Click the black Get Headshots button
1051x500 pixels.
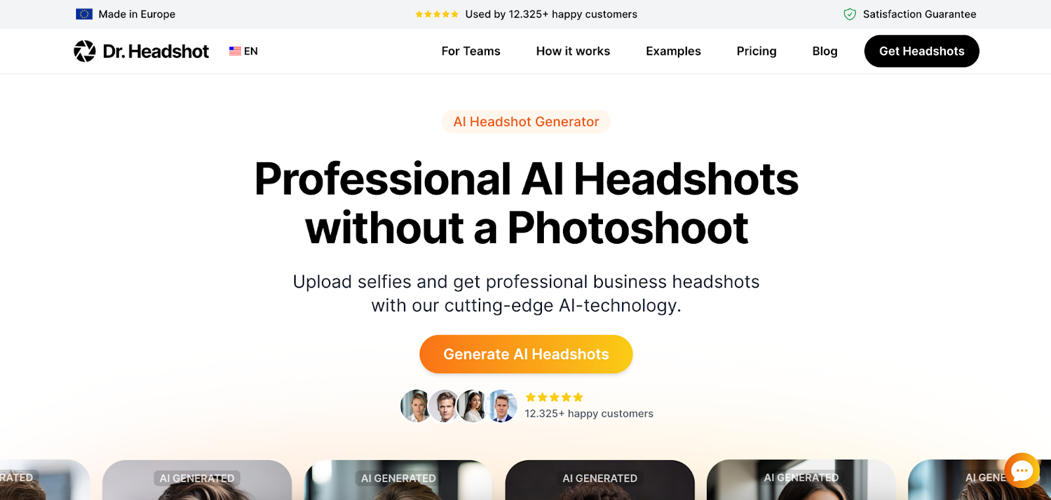pyautogui.click(x=922, y=51)
